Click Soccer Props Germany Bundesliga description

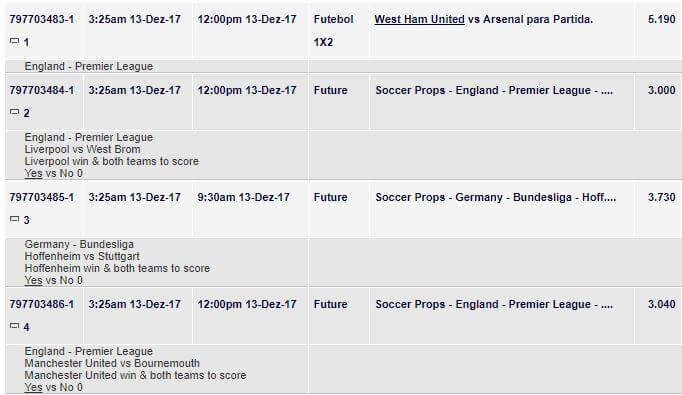(x=495, y=197)
